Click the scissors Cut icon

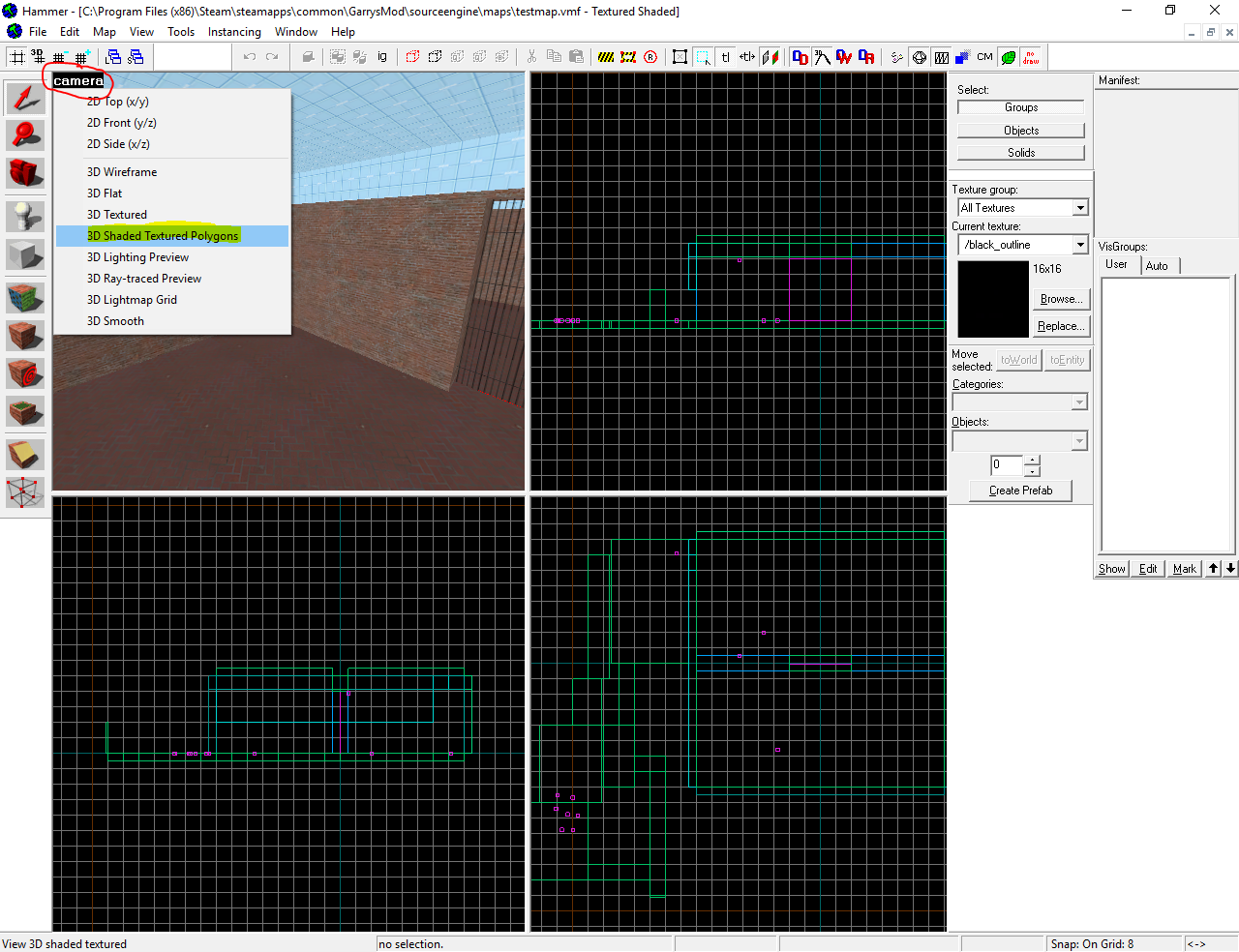[x=531, y=57]
